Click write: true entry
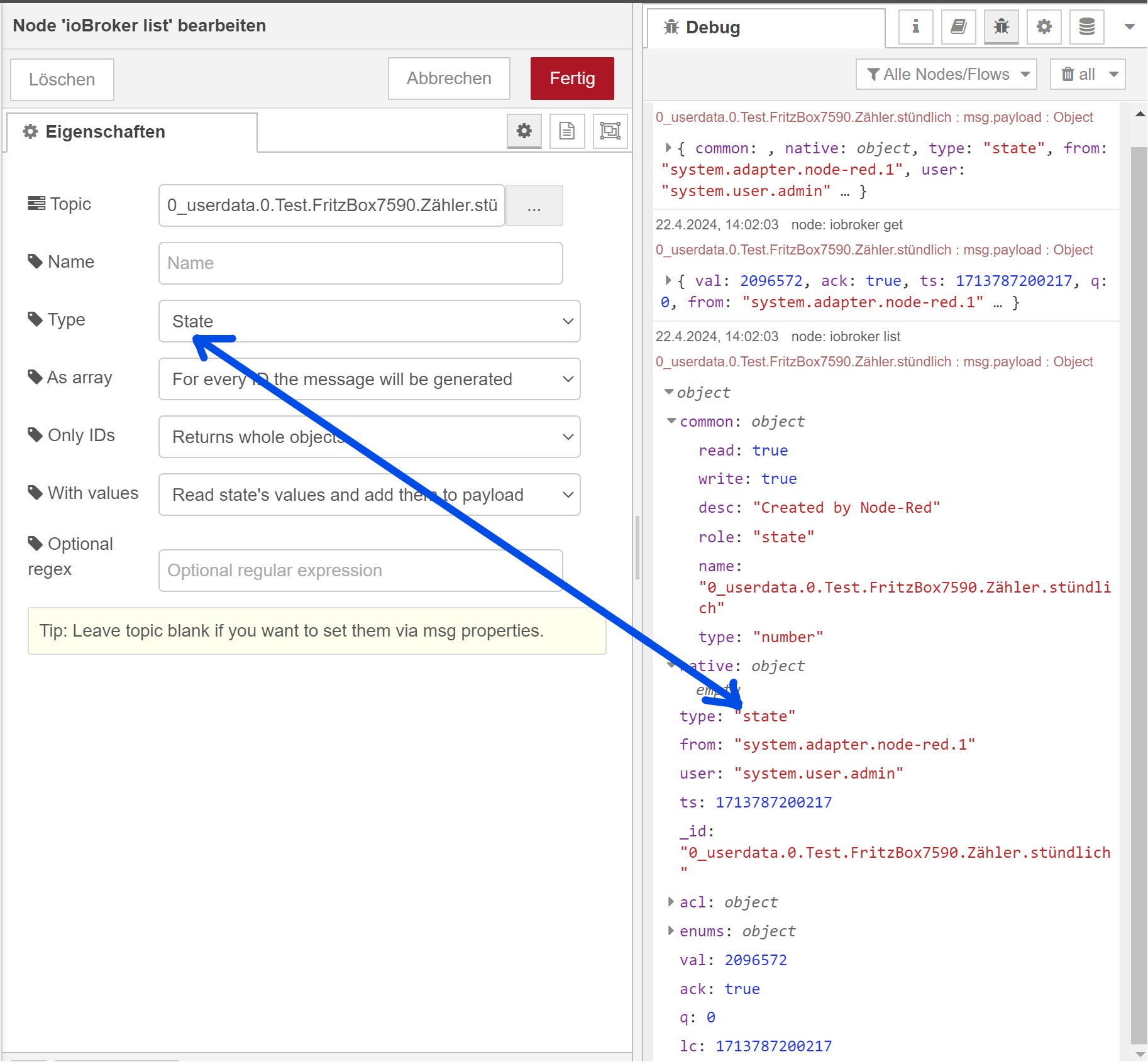The height and width of the screenshot is (1062, 1148). pos(748,479)
